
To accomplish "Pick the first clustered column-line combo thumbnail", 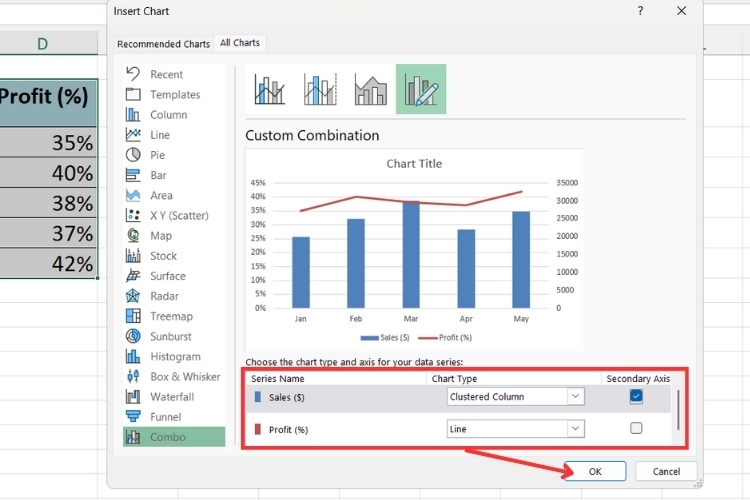I will [269, 89].
